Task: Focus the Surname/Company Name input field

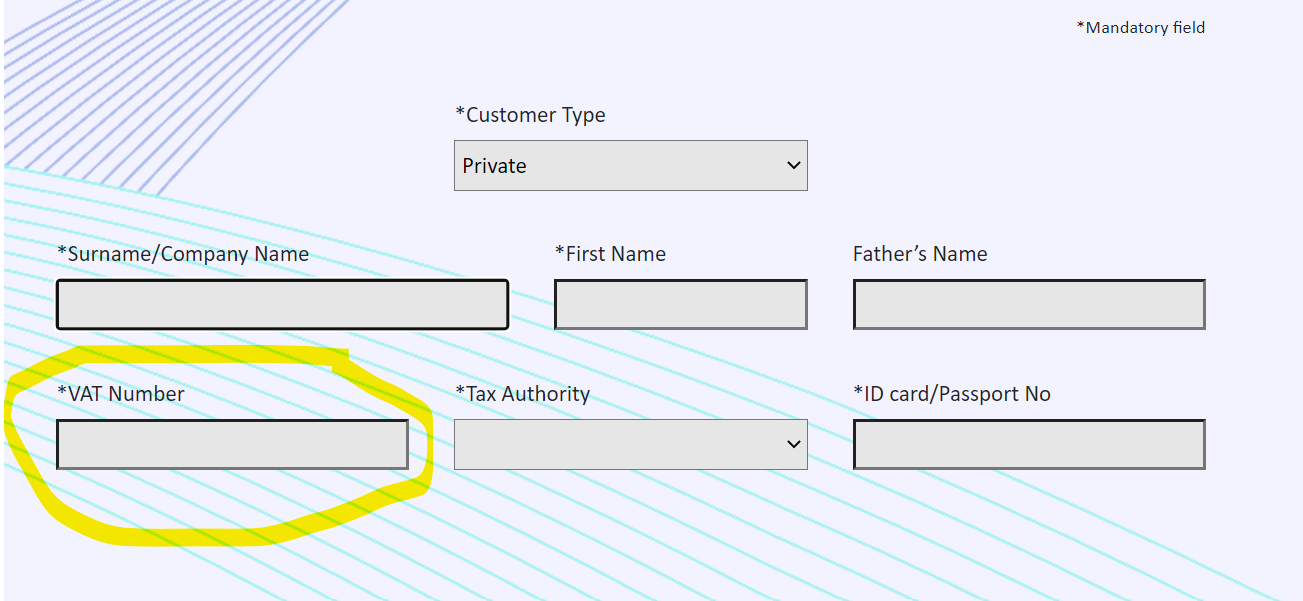Action: [x=282, y=305]
